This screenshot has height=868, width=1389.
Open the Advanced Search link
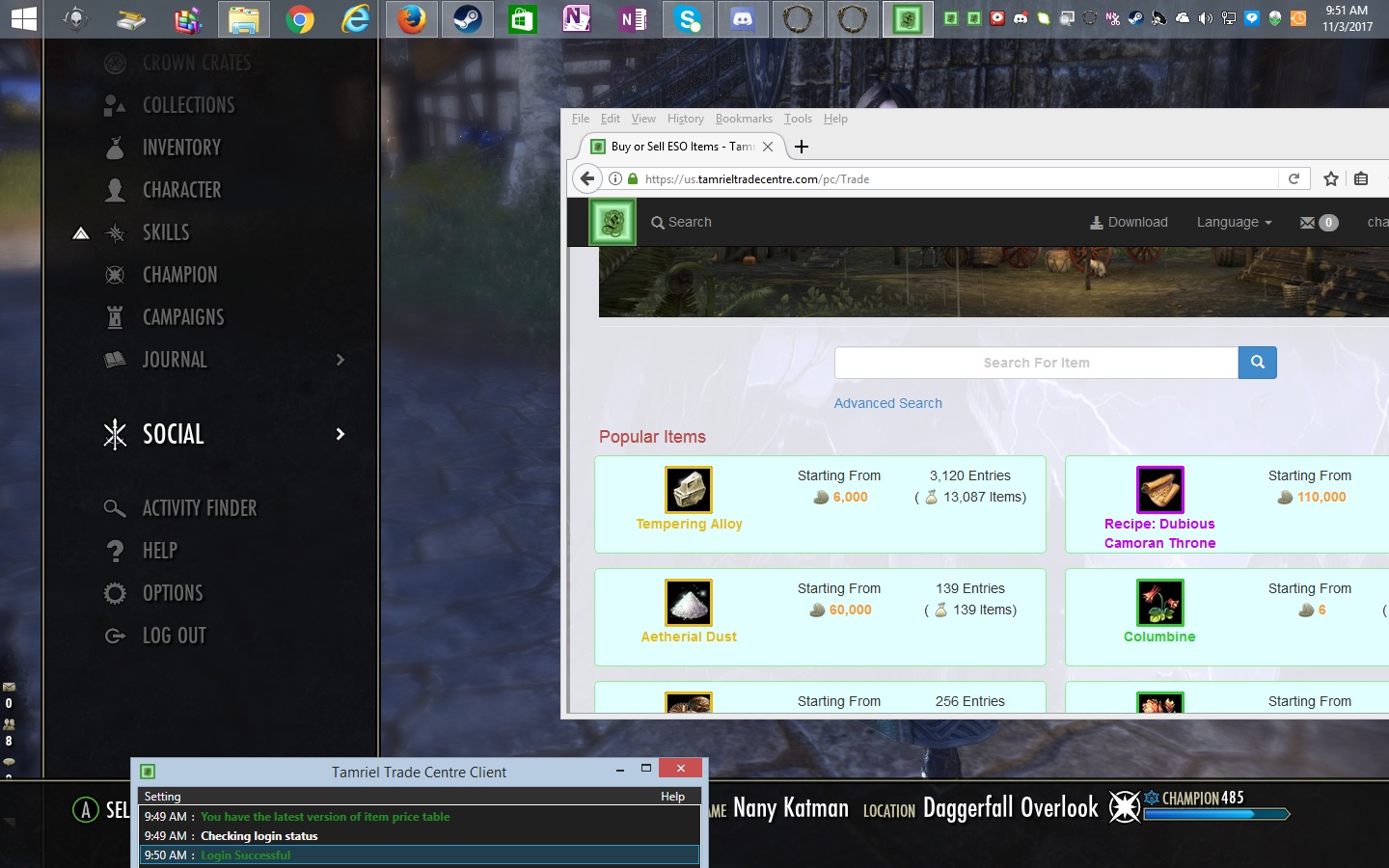888,403
